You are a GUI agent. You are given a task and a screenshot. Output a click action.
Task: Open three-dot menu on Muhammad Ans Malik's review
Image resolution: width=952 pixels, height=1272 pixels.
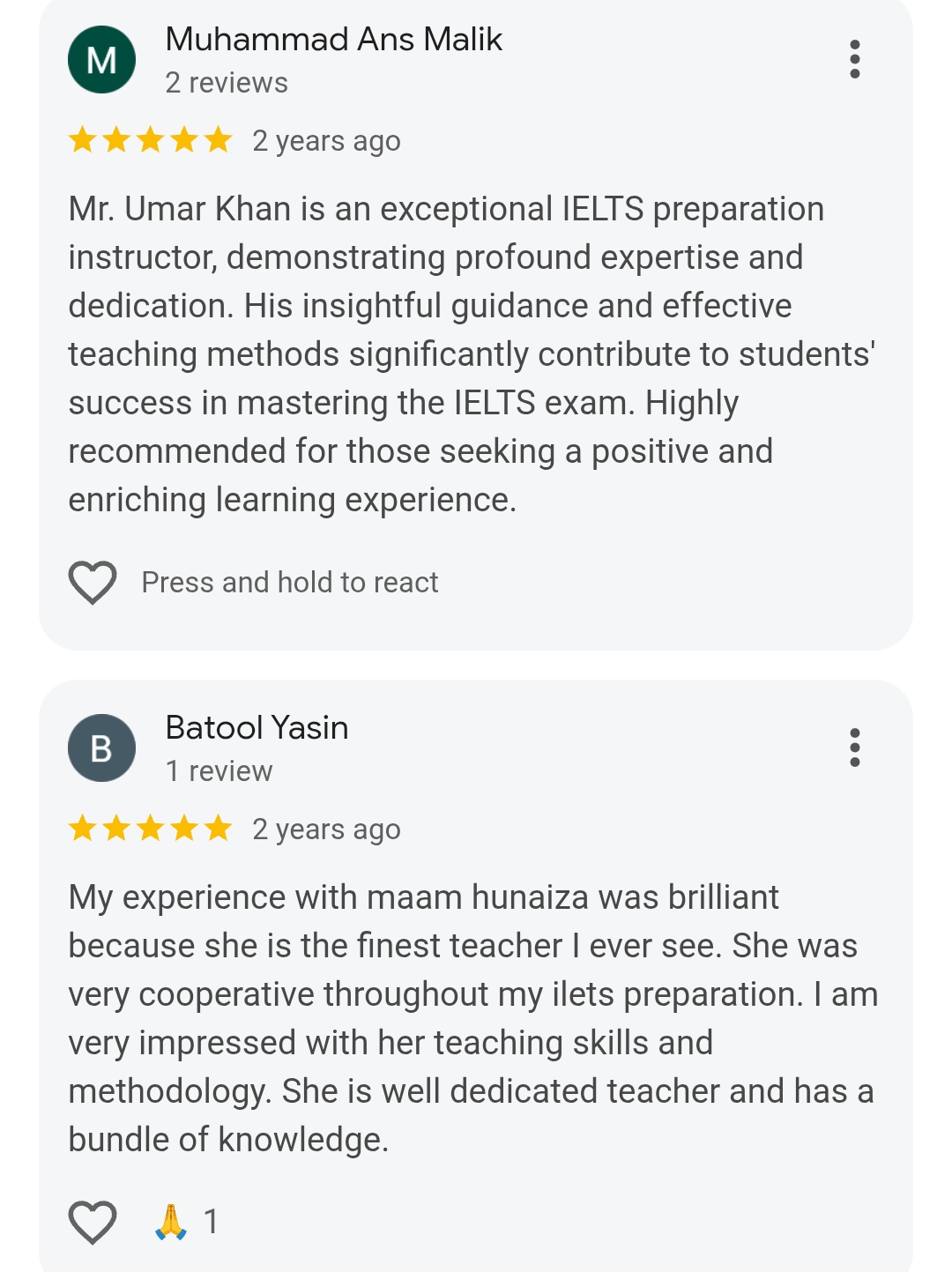coord(854,59)
